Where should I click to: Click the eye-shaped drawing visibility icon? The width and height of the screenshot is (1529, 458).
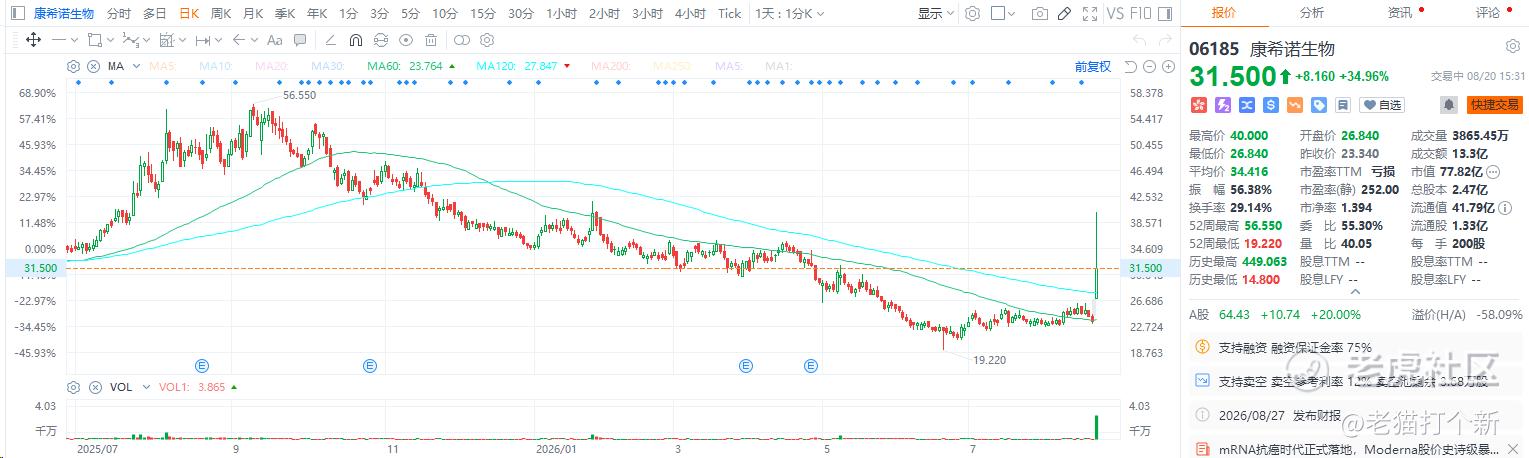[406, 40]
